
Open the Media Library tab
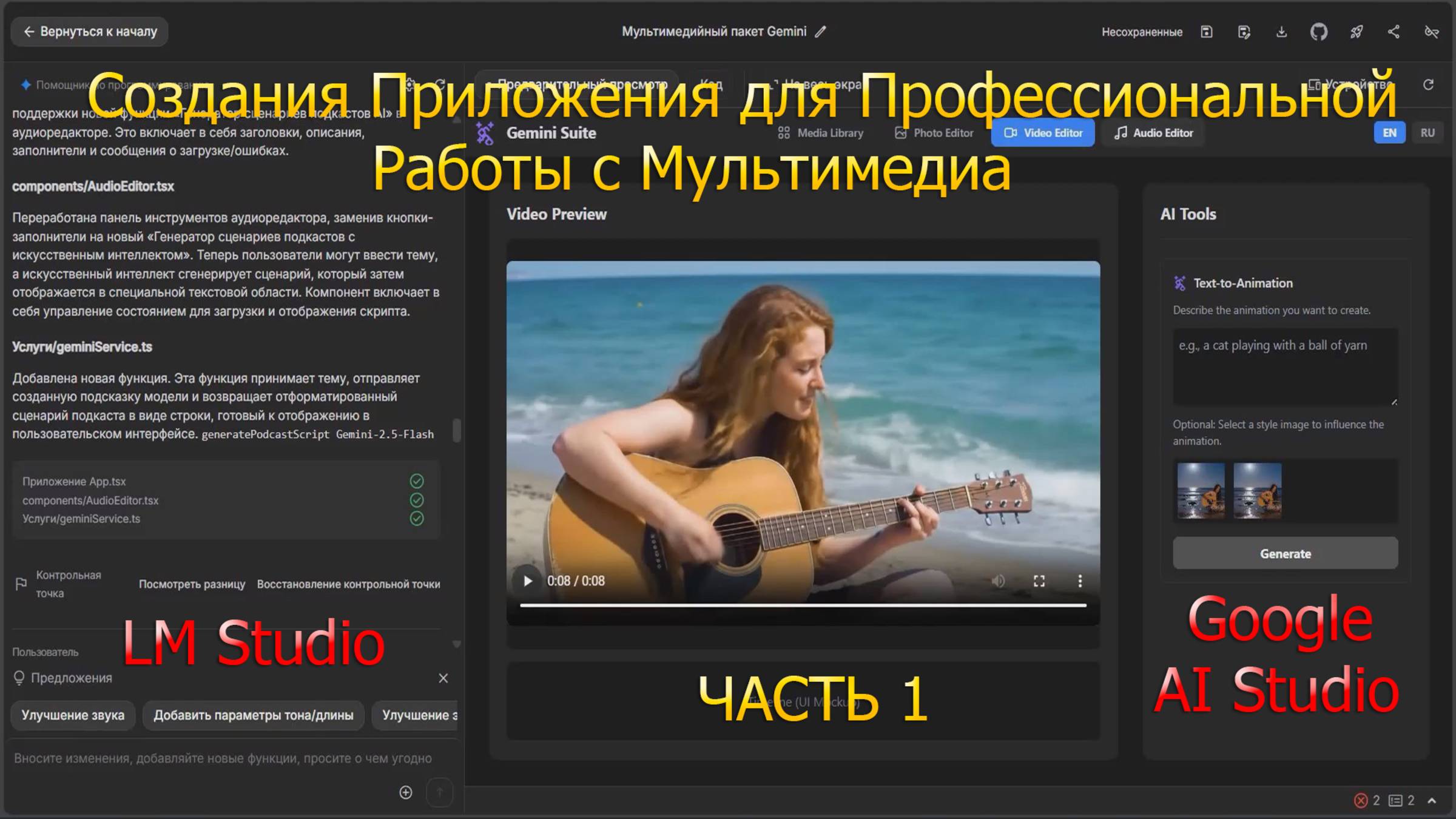820,133
